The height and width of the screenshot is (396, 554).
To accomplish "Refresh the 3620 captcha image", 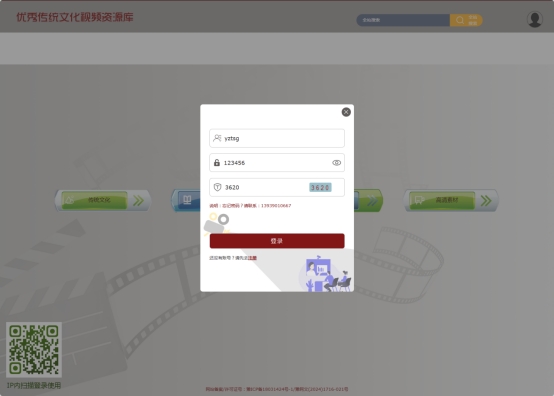I will tap(320, 188).
